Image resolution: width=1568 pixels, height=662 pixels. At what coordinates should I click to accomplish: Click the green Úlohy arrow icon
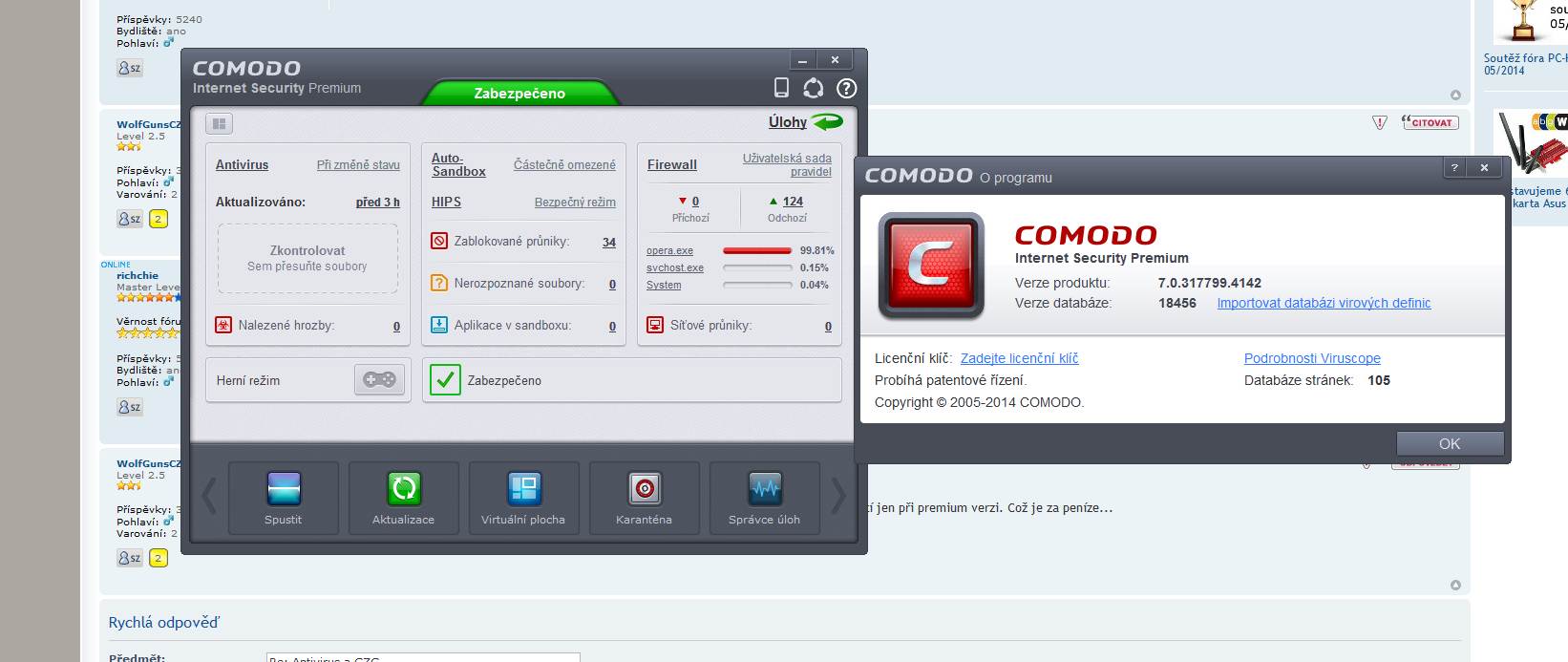[x=827, y=122]
